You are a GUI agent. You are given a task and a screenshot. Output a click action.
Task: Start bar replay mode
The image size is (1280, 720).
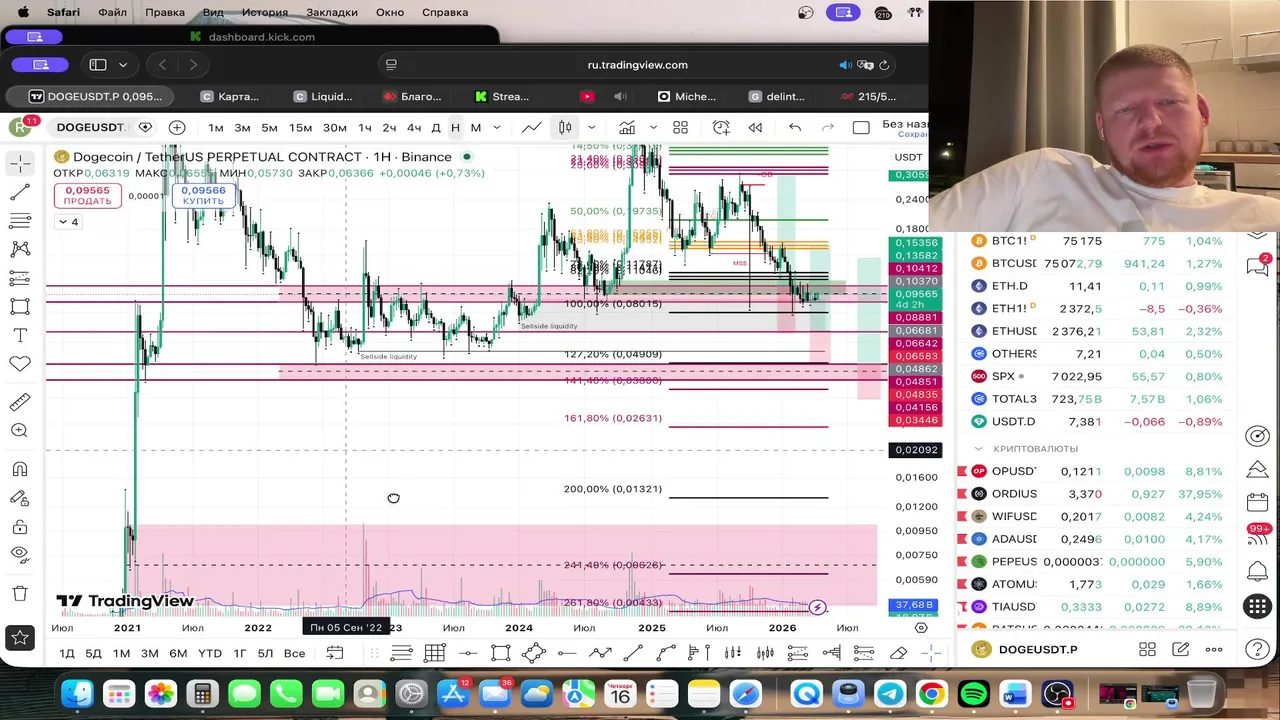click(755, 127)
